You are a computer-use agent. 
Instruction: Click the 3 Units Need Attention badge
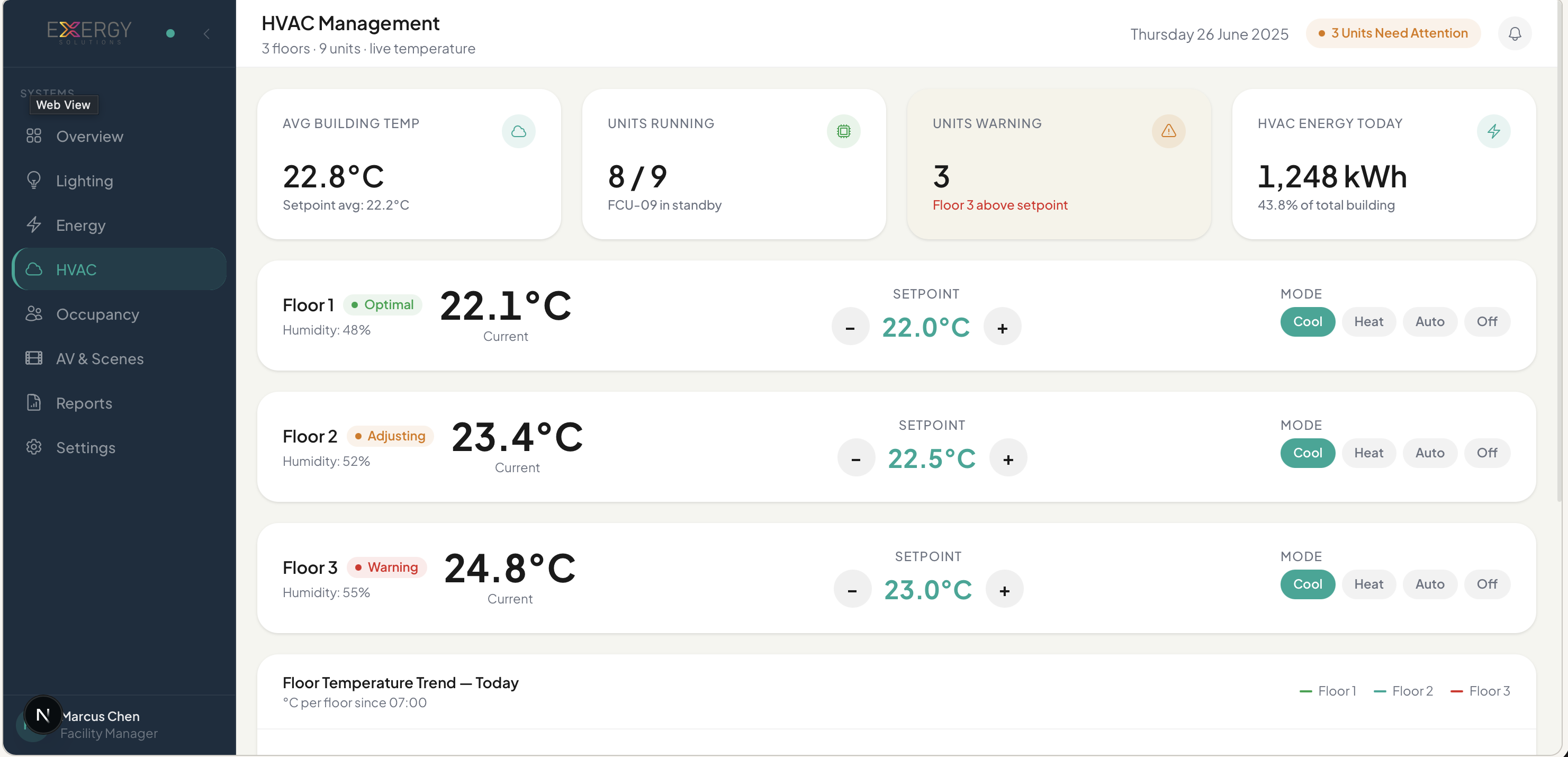pyautogui.click(x=1393, y=33)
